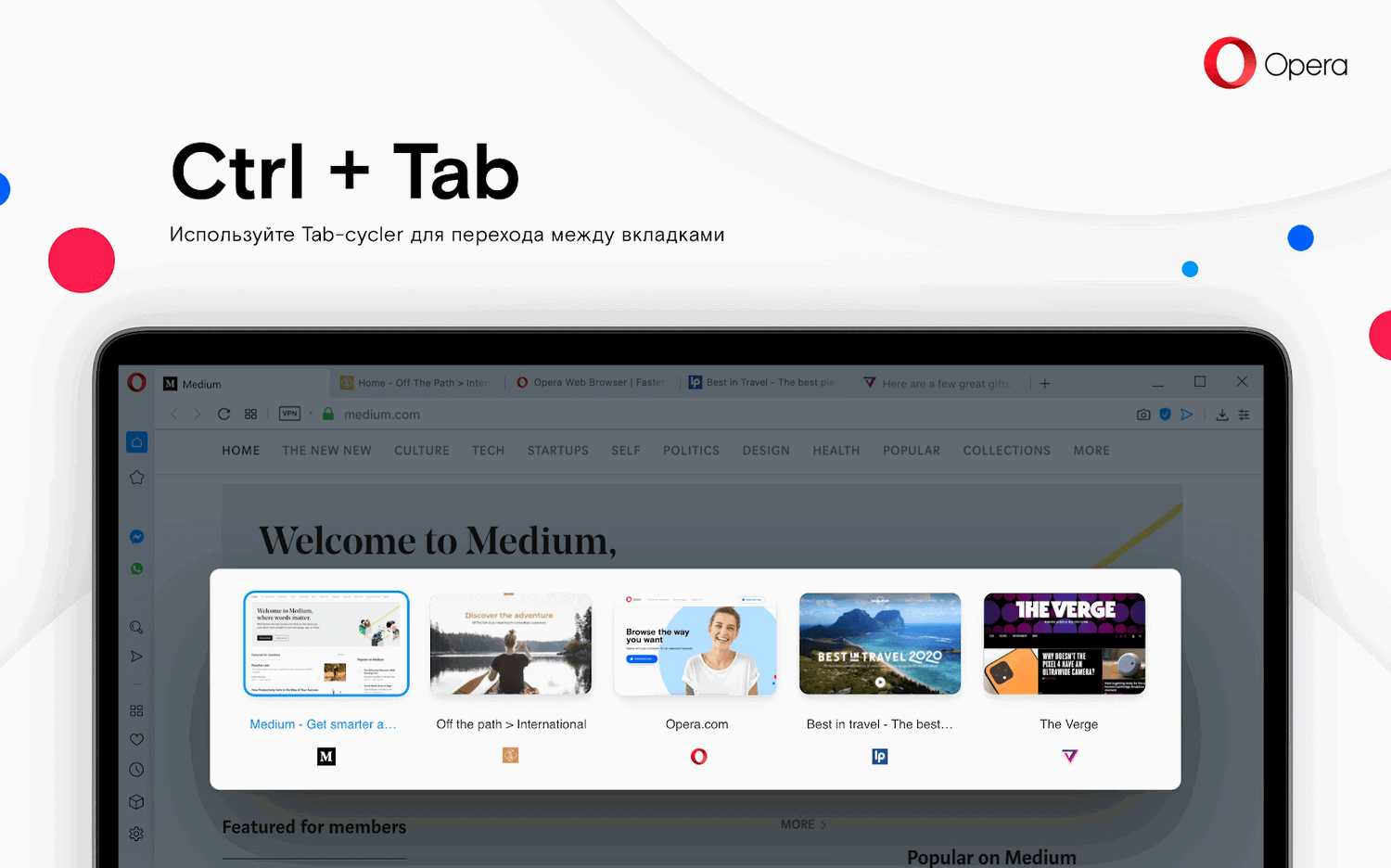Image resolution: width=1391 pixels, height=868 pixels.
Task: Go to the POLITICS section
Action: coord(692,451)
